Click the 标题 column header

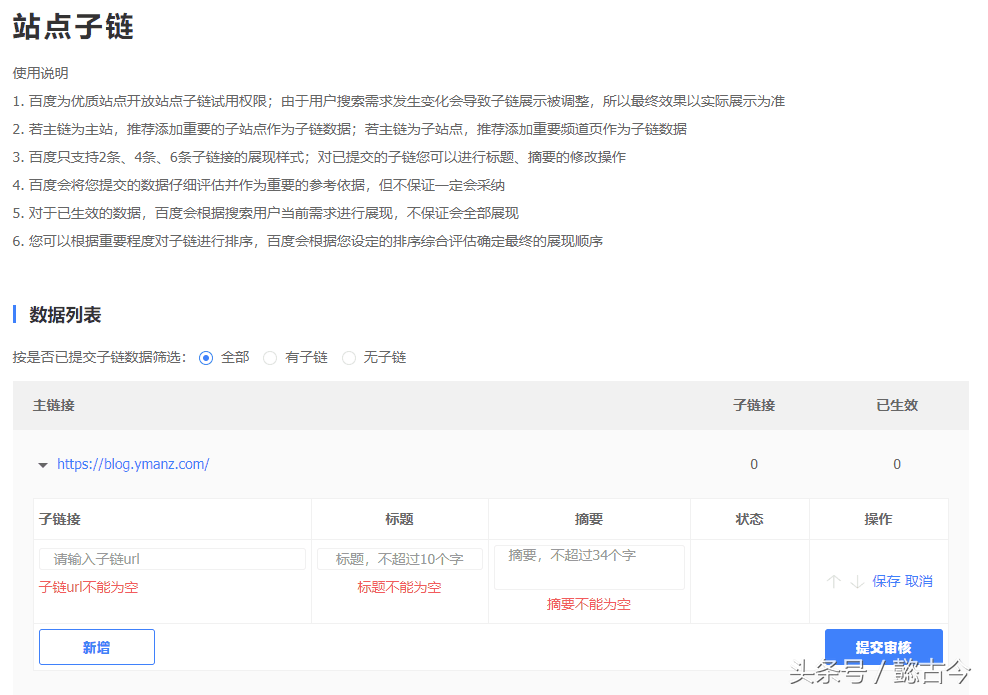tap(399, 519)
